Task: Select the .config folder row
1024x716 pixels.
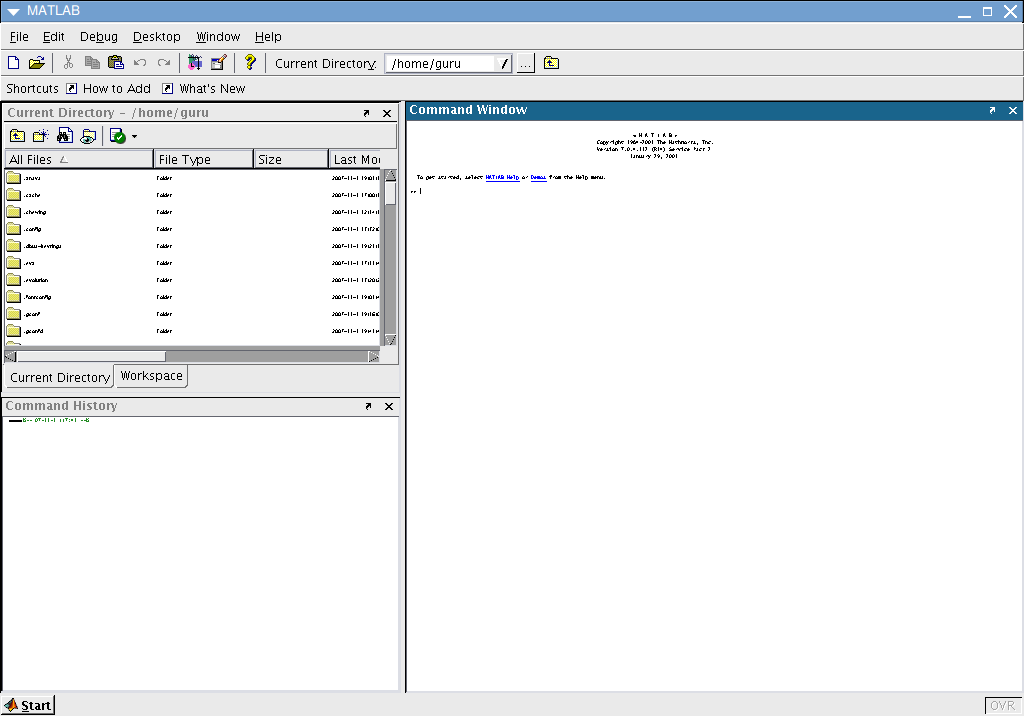Action: (x=192, y=229)
